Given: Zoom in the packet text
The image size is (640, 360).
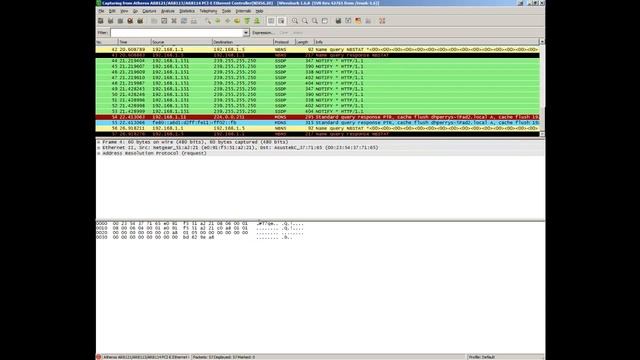Looking at the screenshot, I should (x=295, y=21).
